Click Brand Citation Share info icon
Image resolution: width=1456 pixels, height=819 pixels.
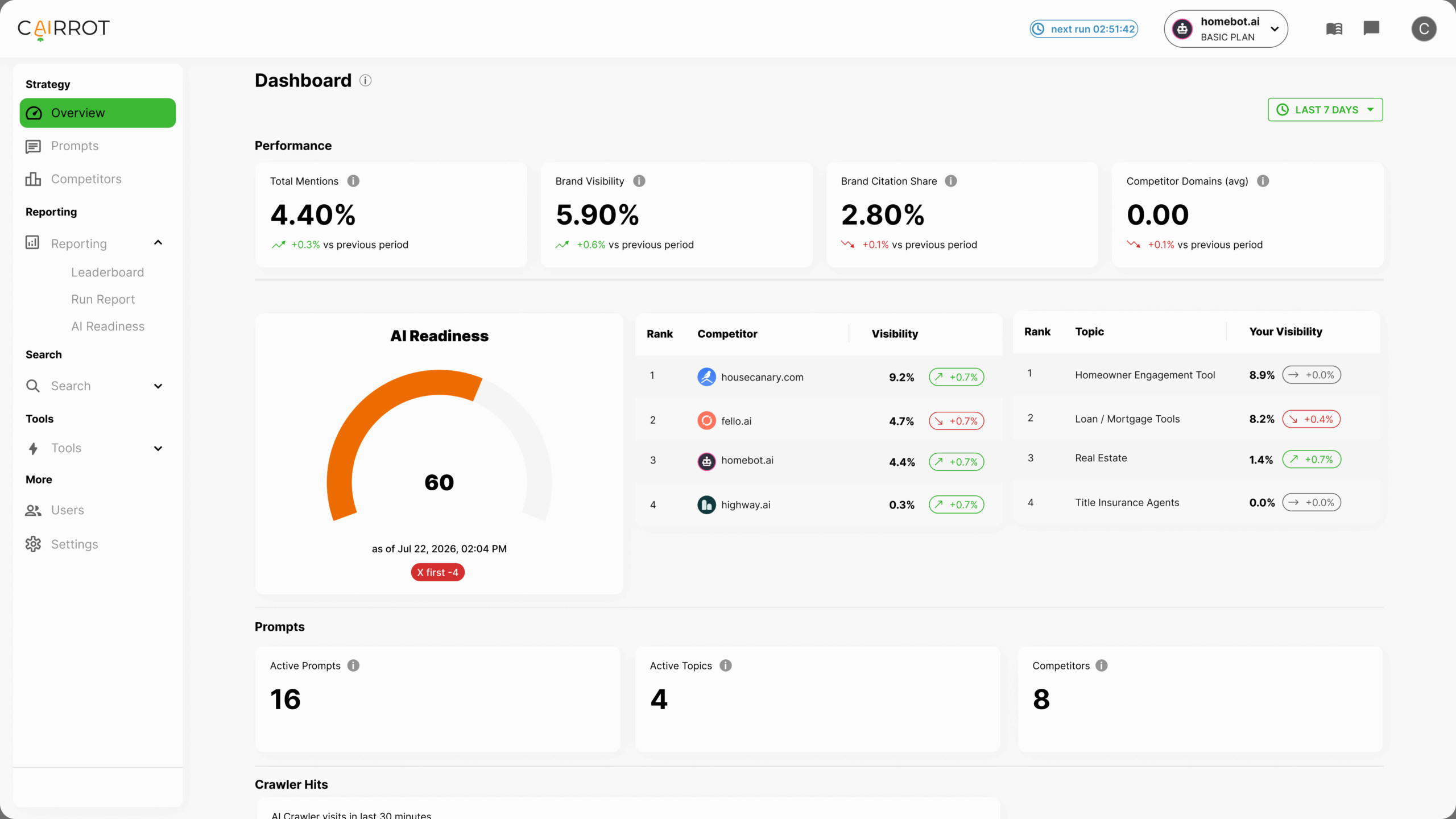(x=951, y=181)
